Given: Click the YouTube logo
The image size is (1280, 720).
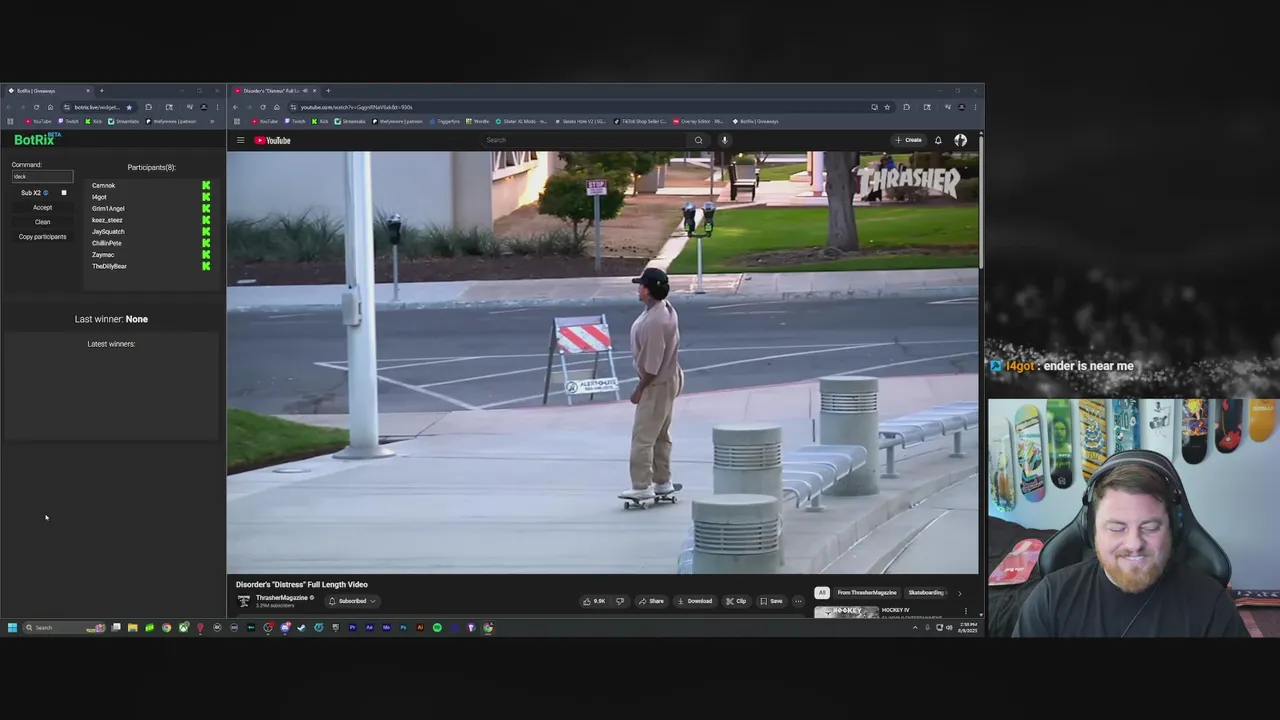Looking at the screenshot, I should [x=272, y=140].
